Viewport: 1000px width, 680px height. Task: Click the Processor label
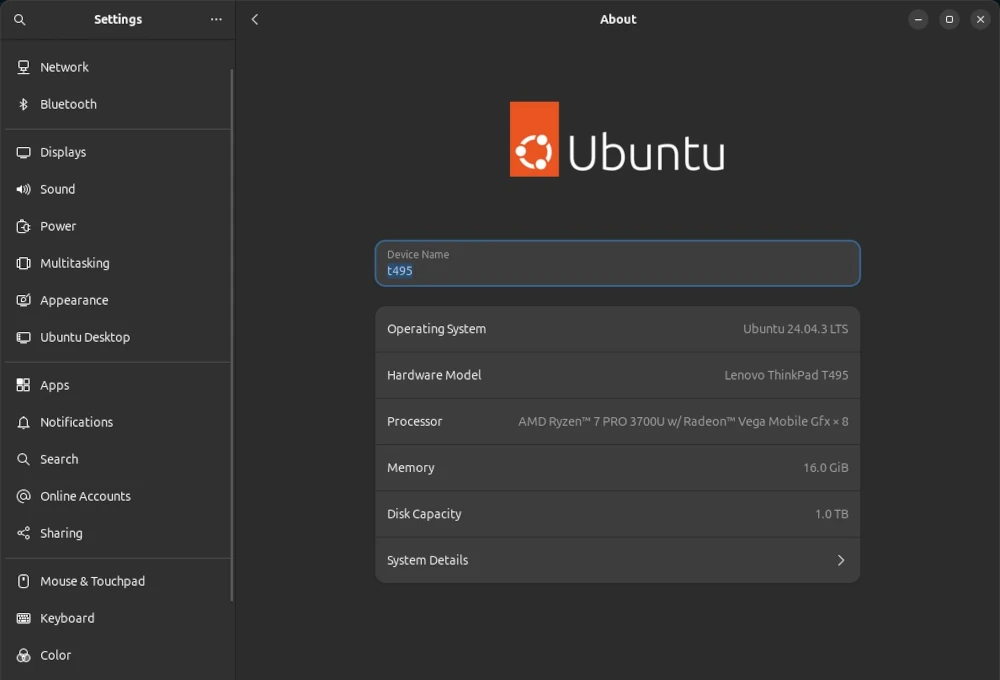[415, 422]
